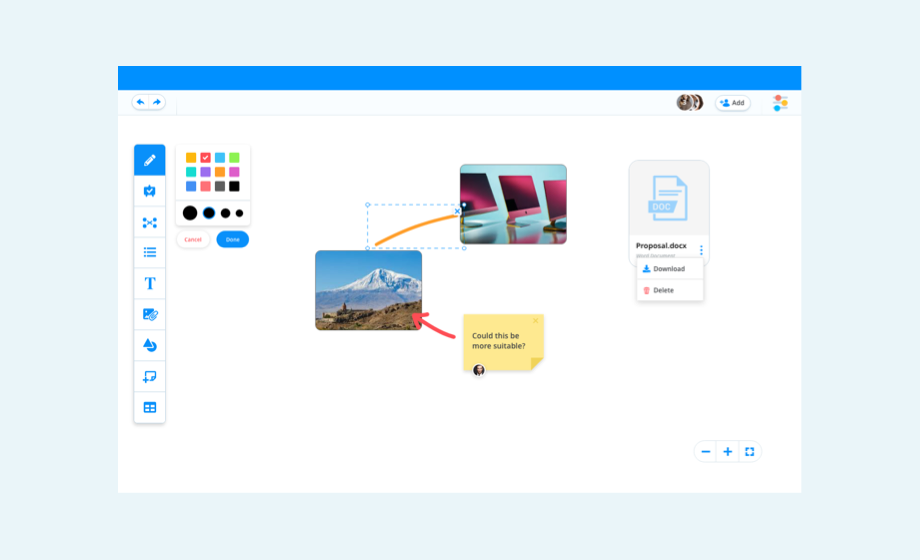
Task: Select the pencil drawing tool
Action: pos(150,160)
